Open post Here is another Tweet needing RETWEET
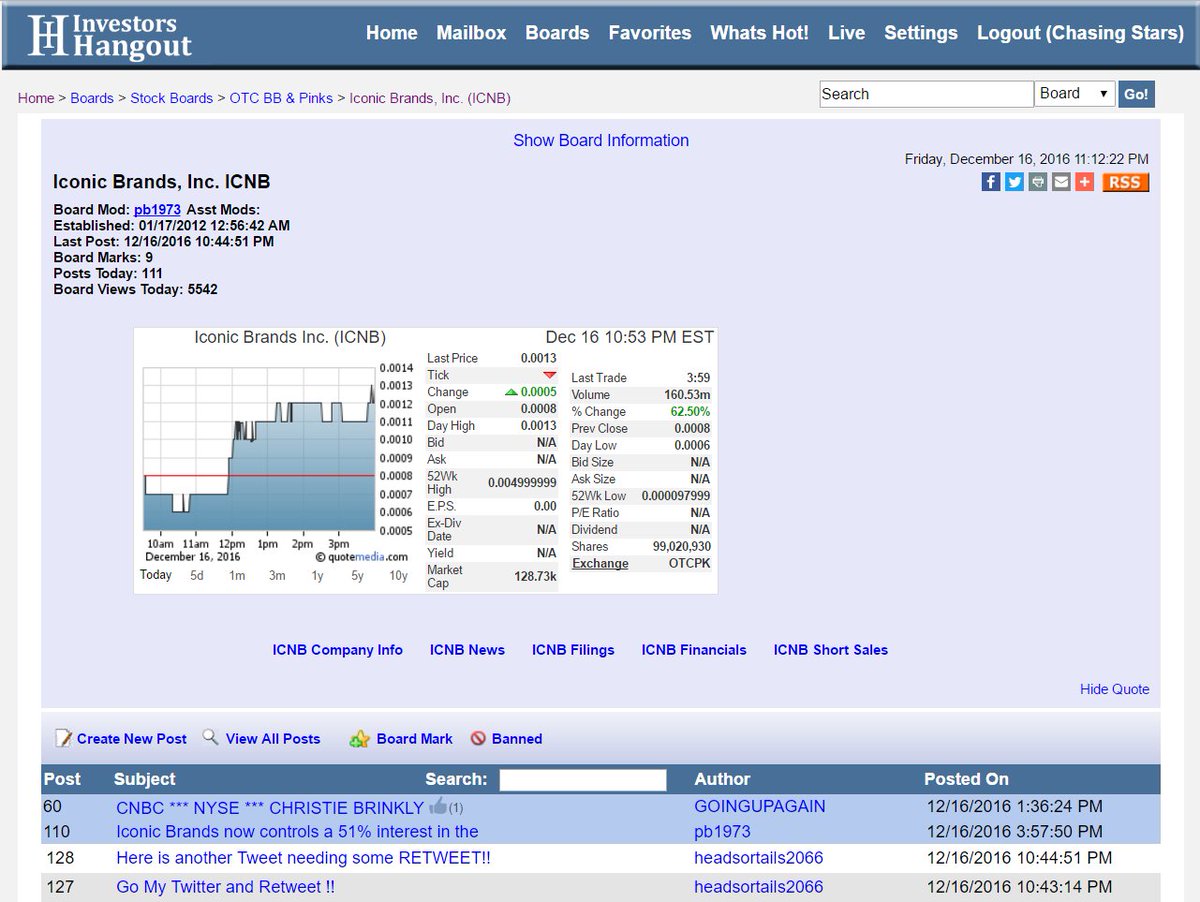Screen dimensions: 1200x902 pos(303,858)
